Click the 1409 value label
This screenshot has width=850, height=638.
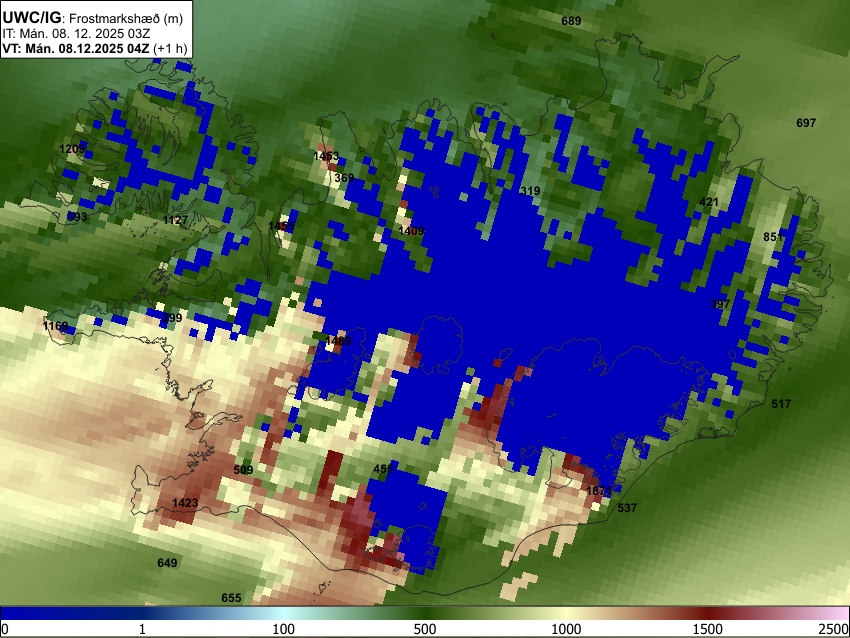click(x=411, y=231)
